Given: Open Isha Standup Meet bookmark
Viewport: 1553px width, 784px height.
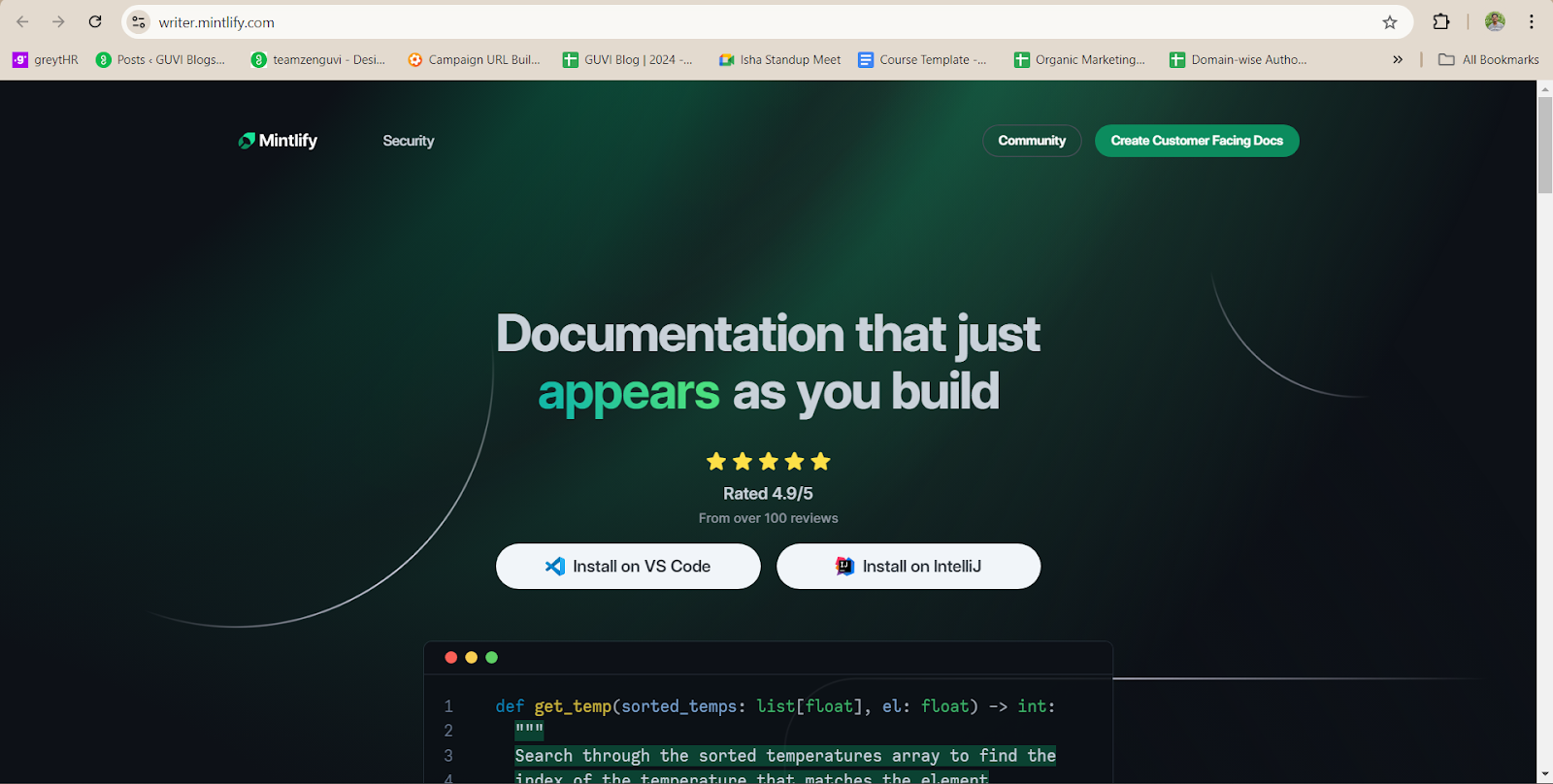Looking at the screenshot, I should click(x=779, y=59).
